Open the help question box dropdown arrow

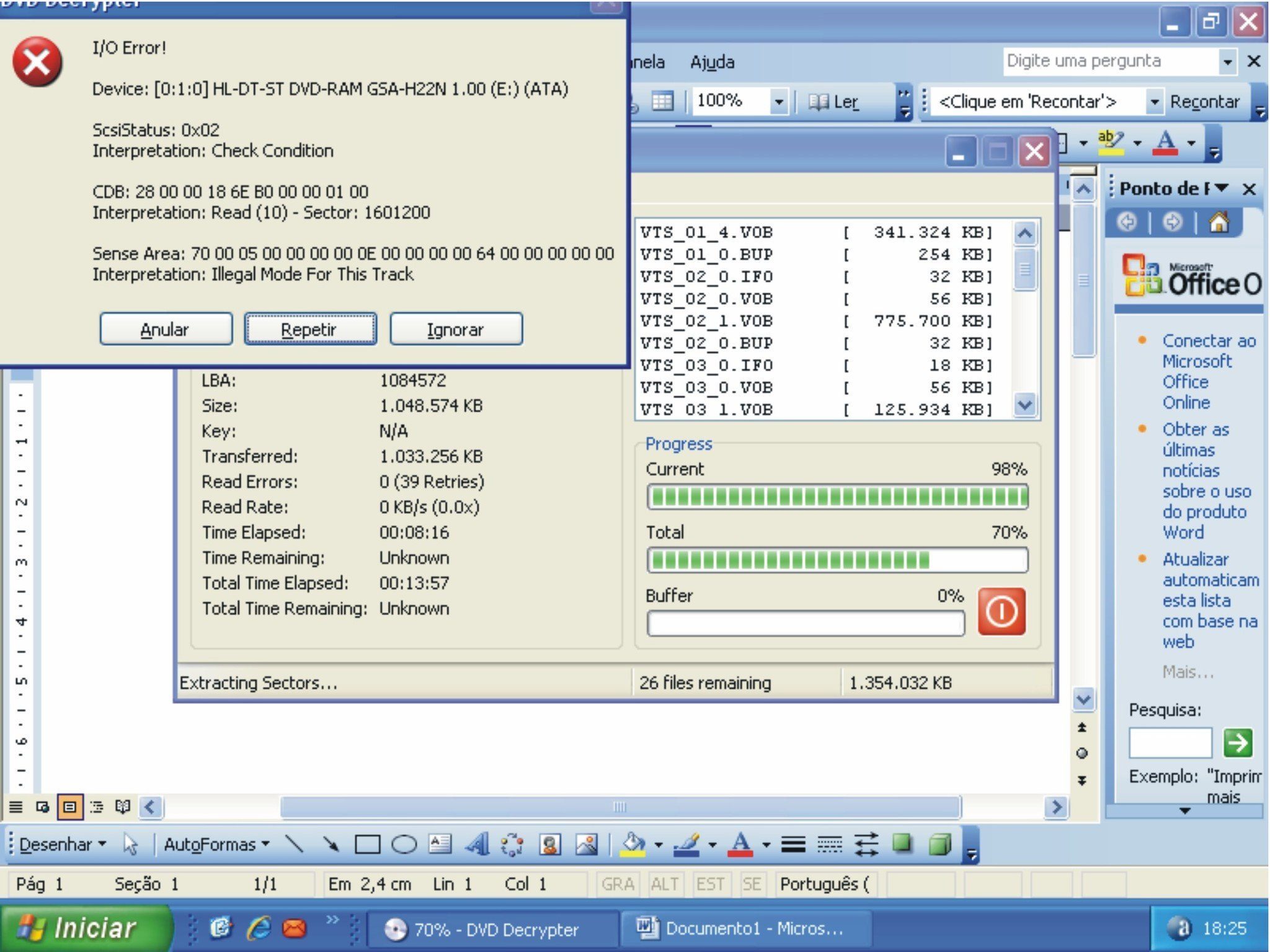[1227, 61]
